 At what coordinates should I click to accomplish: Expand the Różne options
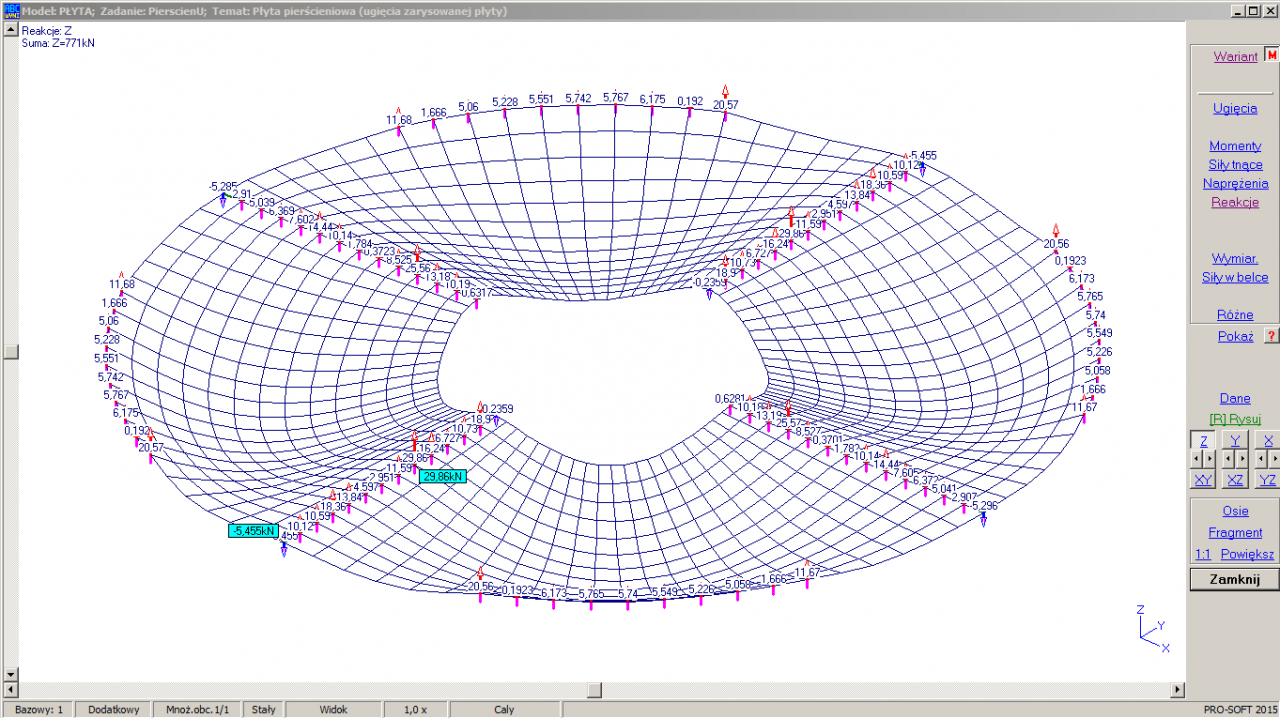point(1235,315)
